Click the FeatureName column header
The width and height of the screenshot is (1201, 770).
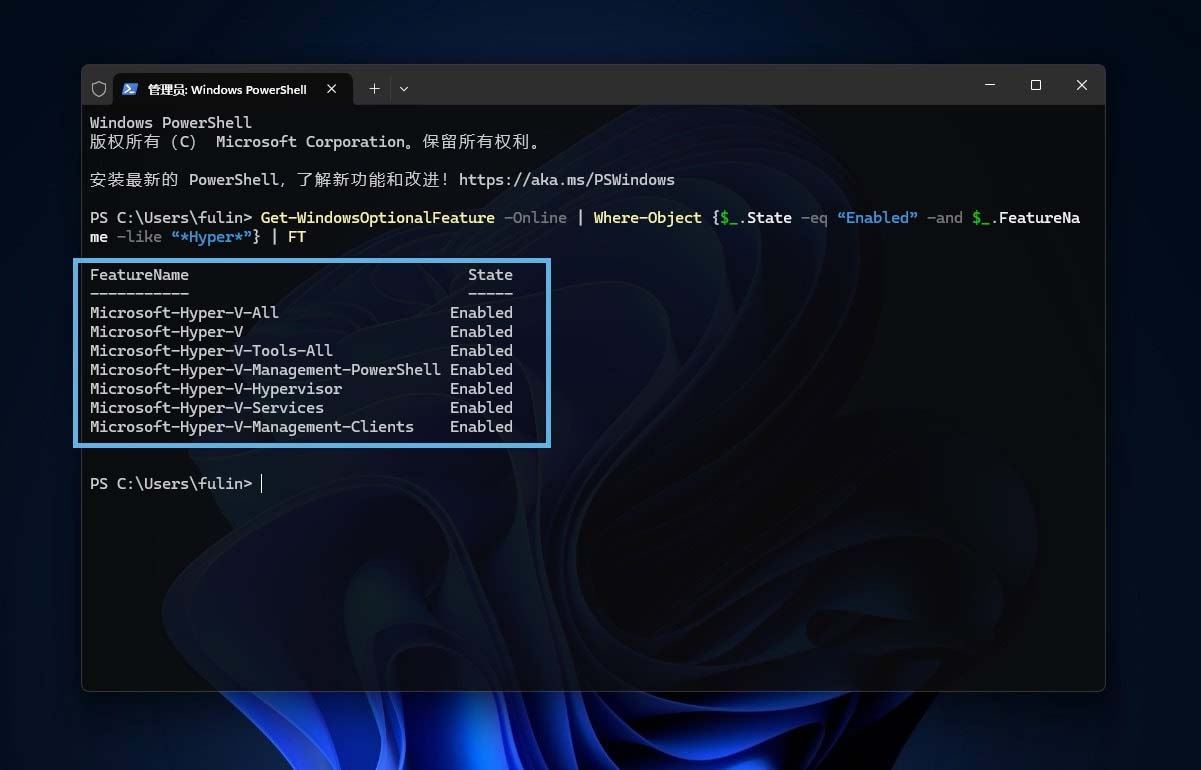[139, 274]
